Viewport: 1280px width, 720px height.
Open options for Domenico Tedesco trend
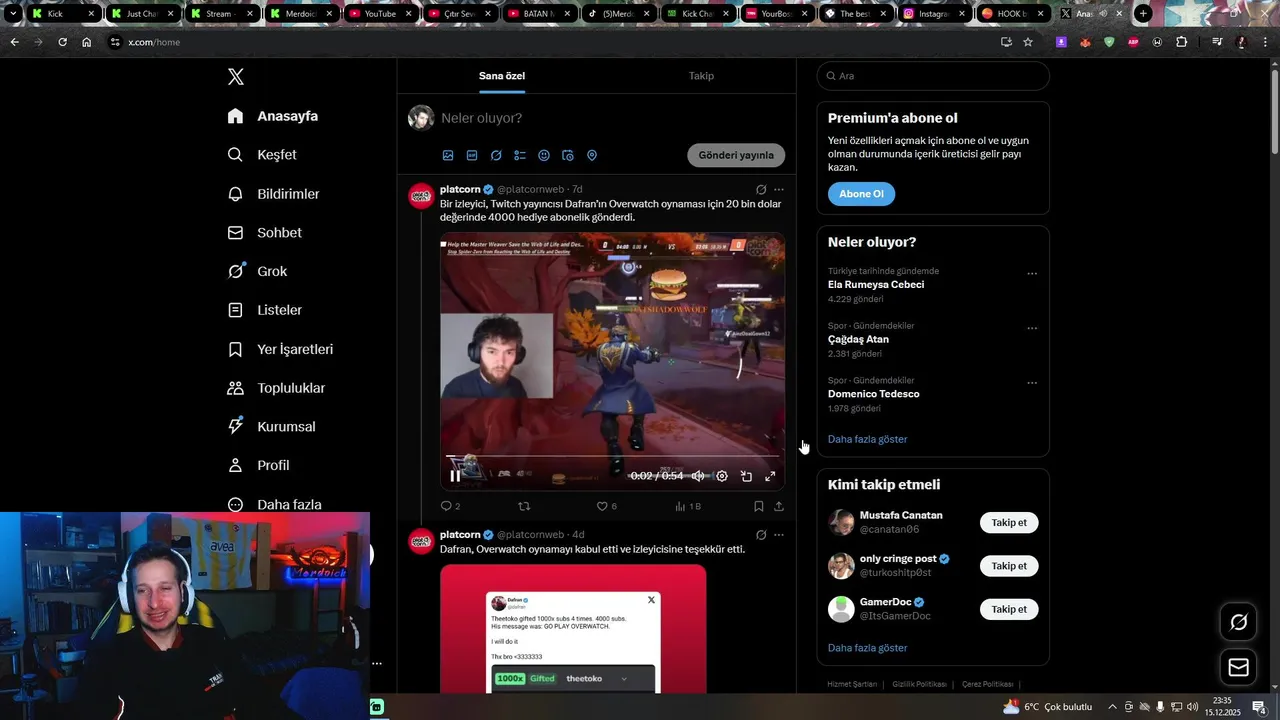(x=1032, y=383)
